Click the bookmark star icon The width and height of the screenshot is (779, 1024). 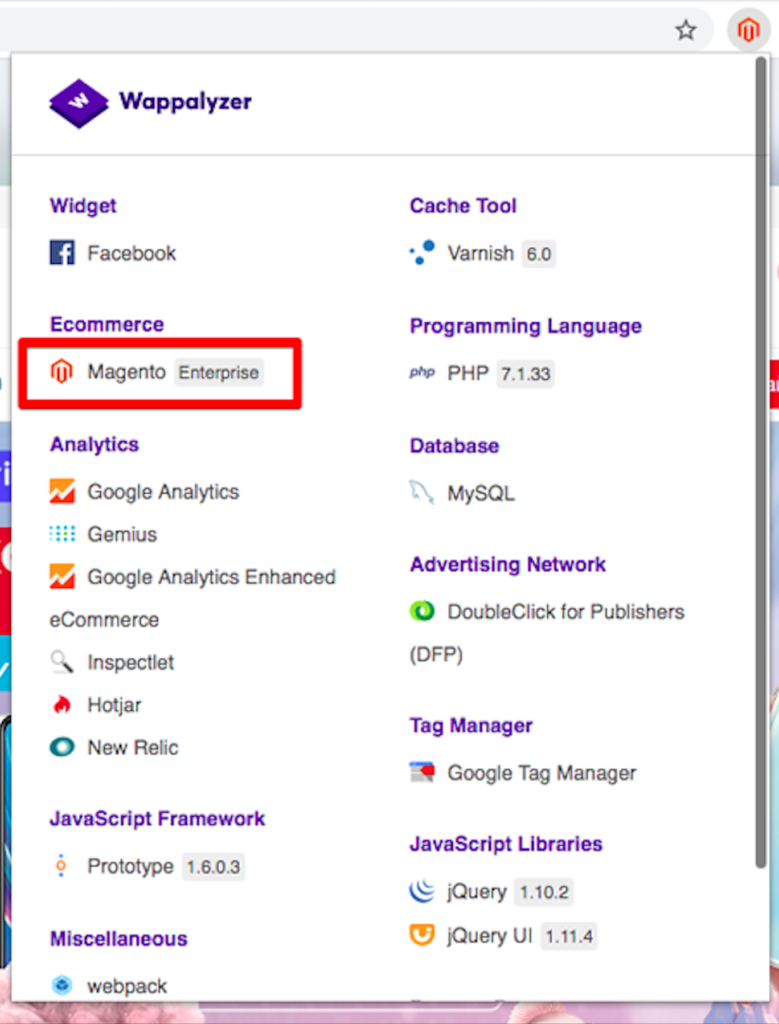685,30
